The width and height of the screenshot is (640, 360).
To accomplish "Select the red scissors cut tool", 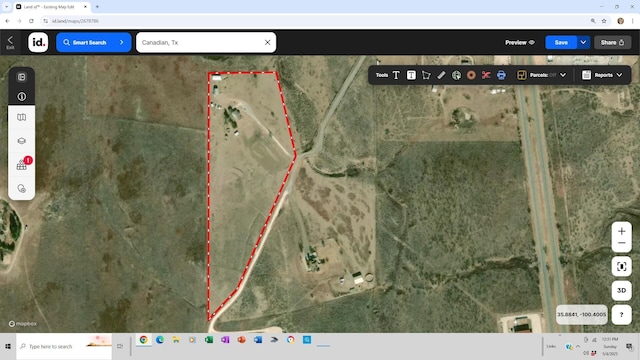I will tap(486, 75).
